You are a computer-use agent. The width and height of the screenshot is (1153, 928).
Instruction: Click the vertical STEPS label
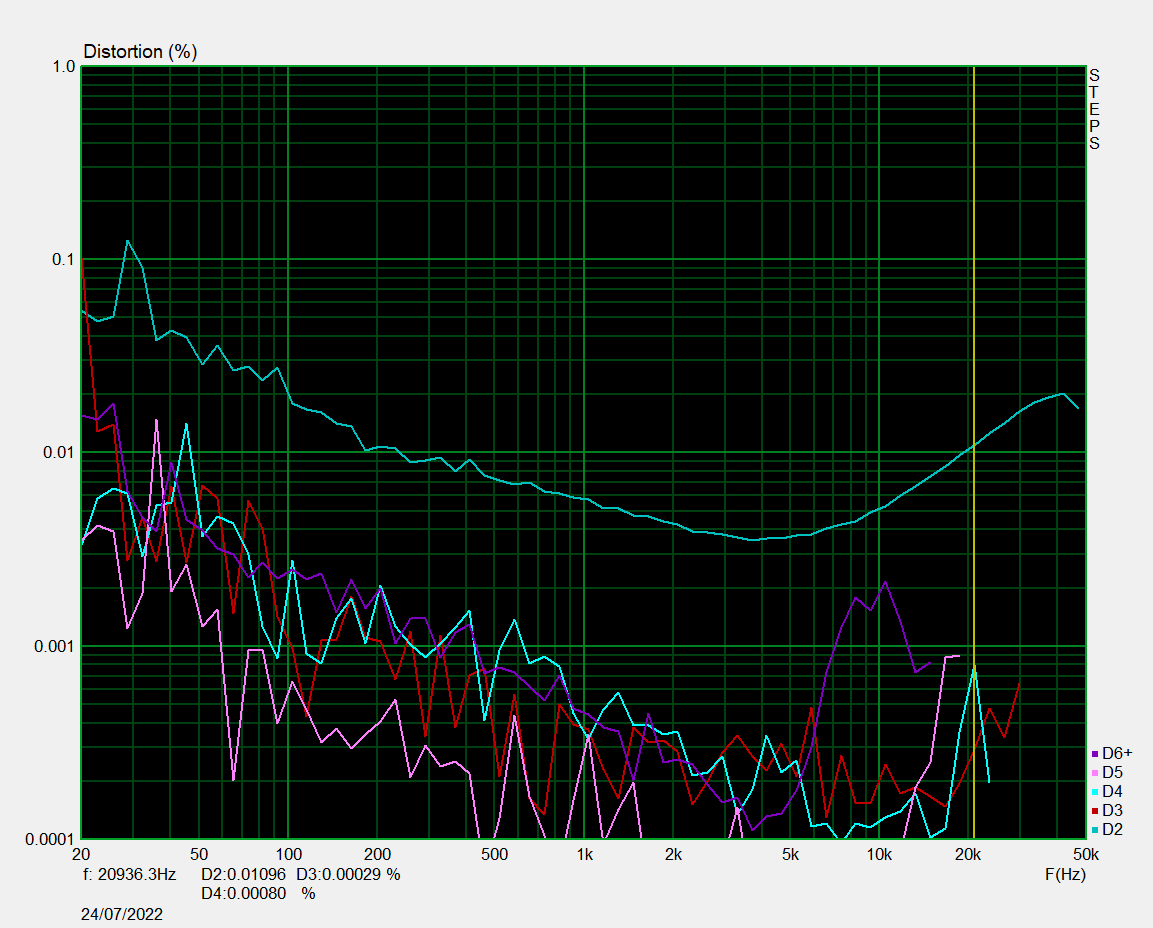coord(1094,110)
